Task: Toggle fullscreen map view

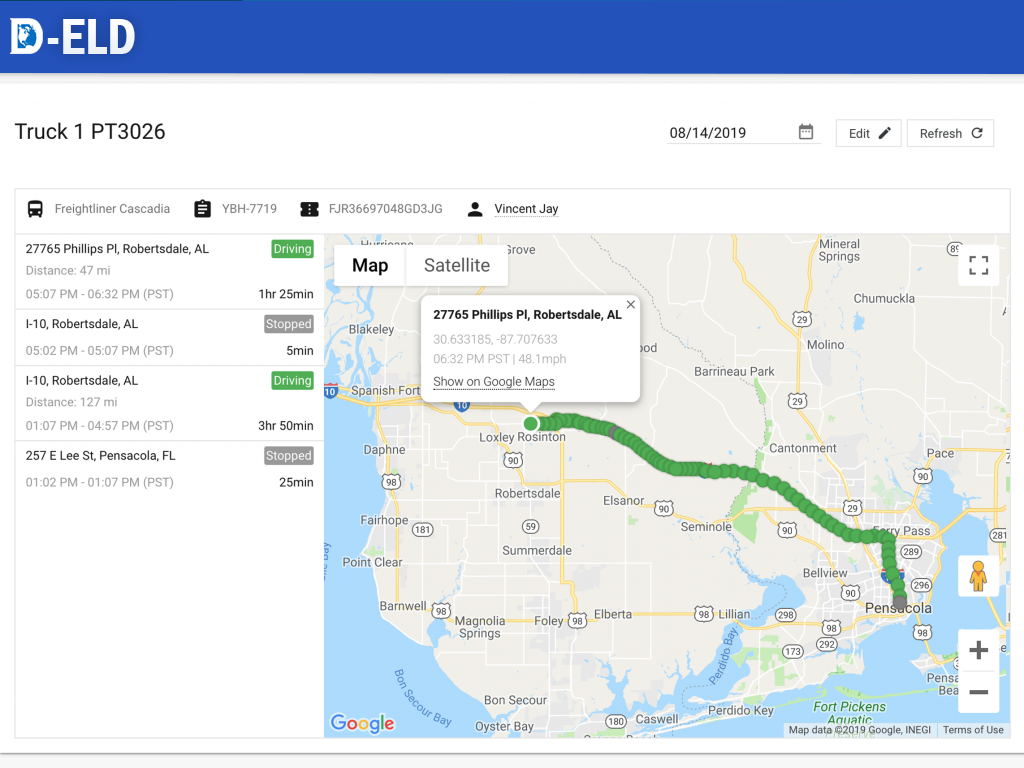Action: coord(978,265)
